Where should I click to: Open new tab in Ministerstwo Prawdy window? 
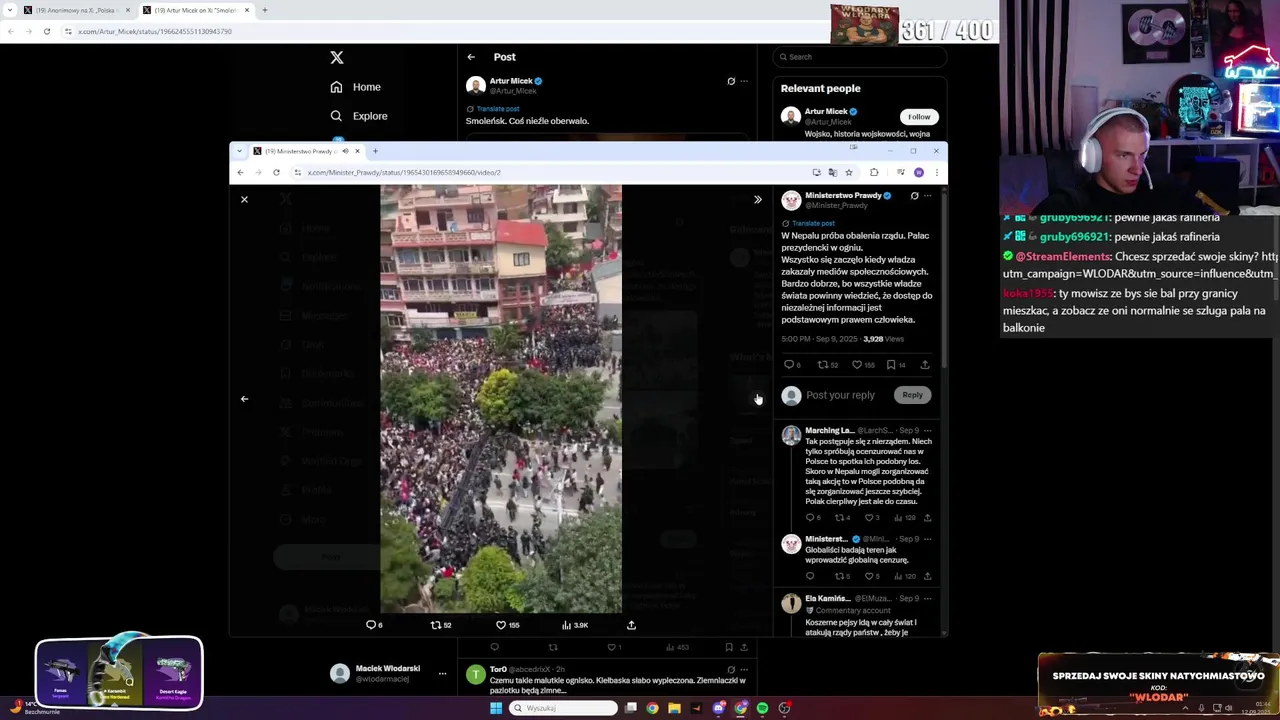pos(375,151)
